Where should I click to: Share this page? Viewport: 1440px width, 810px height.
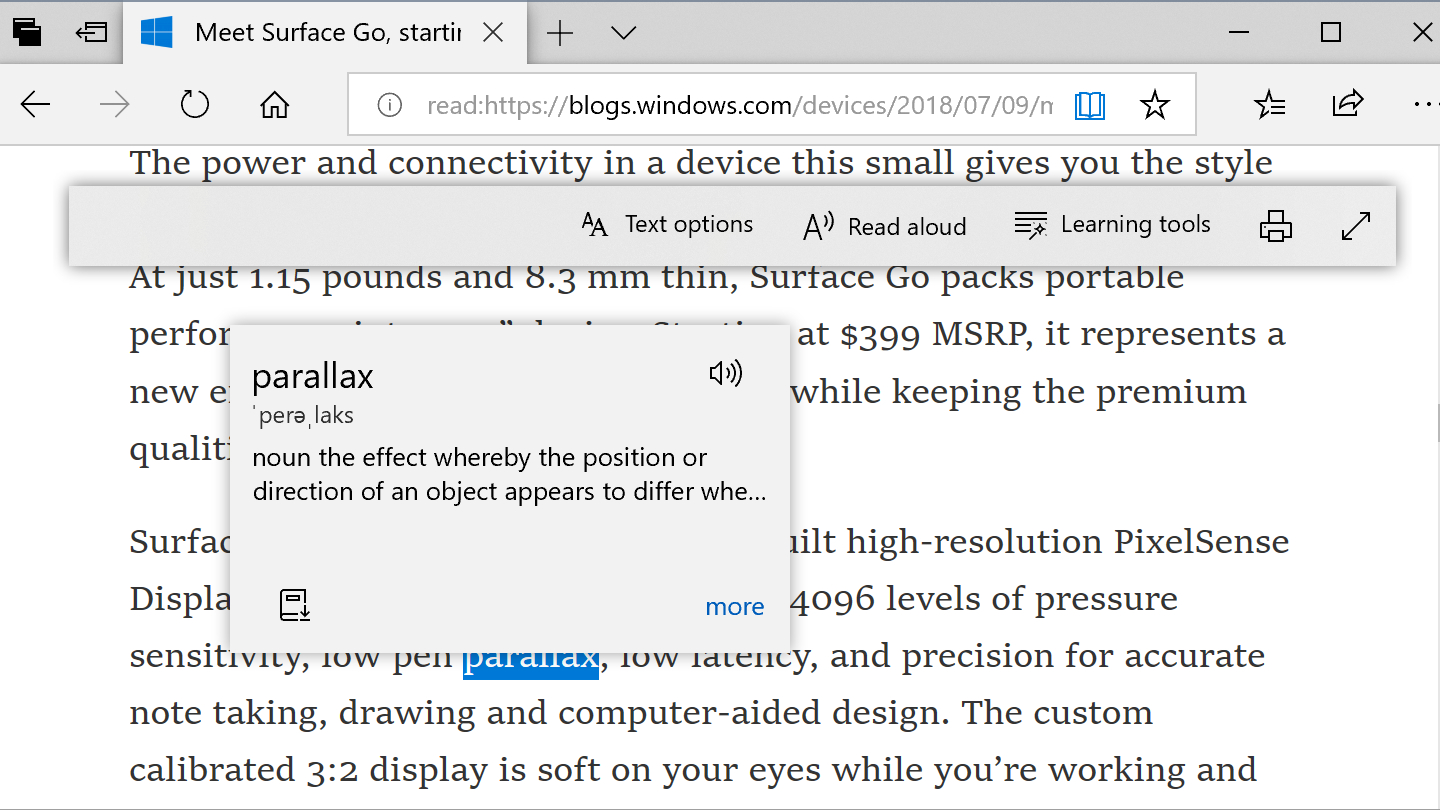point(1347,103)
